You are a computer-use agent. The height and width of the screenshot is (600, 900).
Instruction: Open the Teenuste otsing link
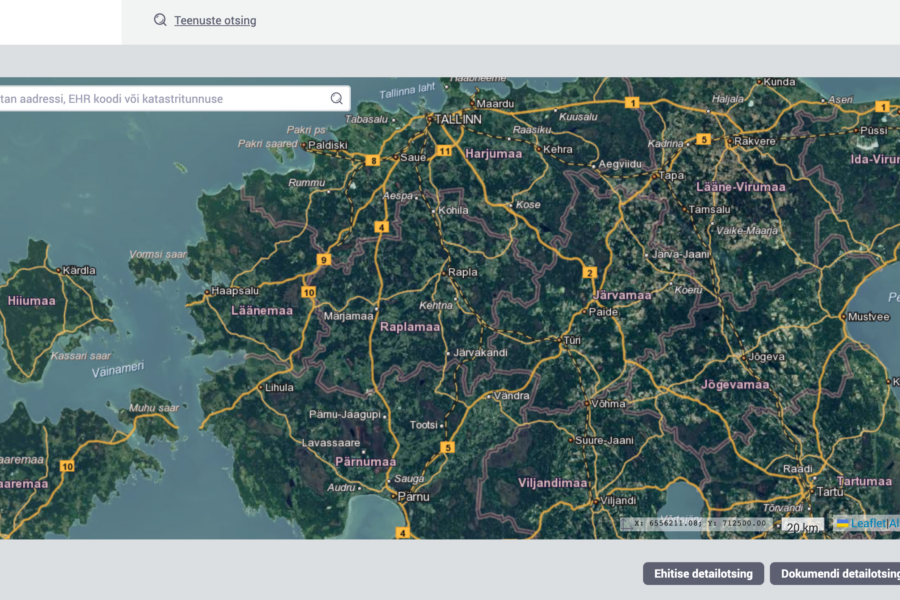pos(215,21)
